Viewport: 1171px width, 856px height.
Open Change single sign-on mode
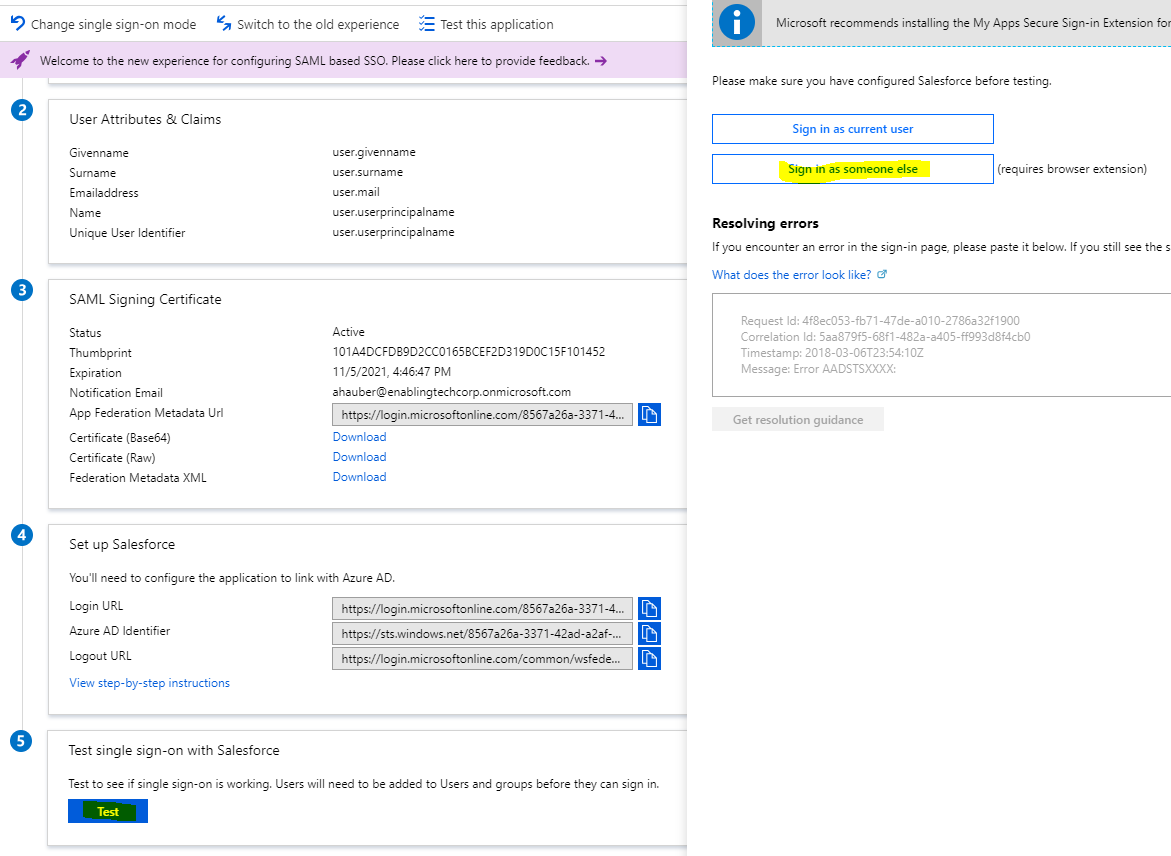(x=104, y=24)
